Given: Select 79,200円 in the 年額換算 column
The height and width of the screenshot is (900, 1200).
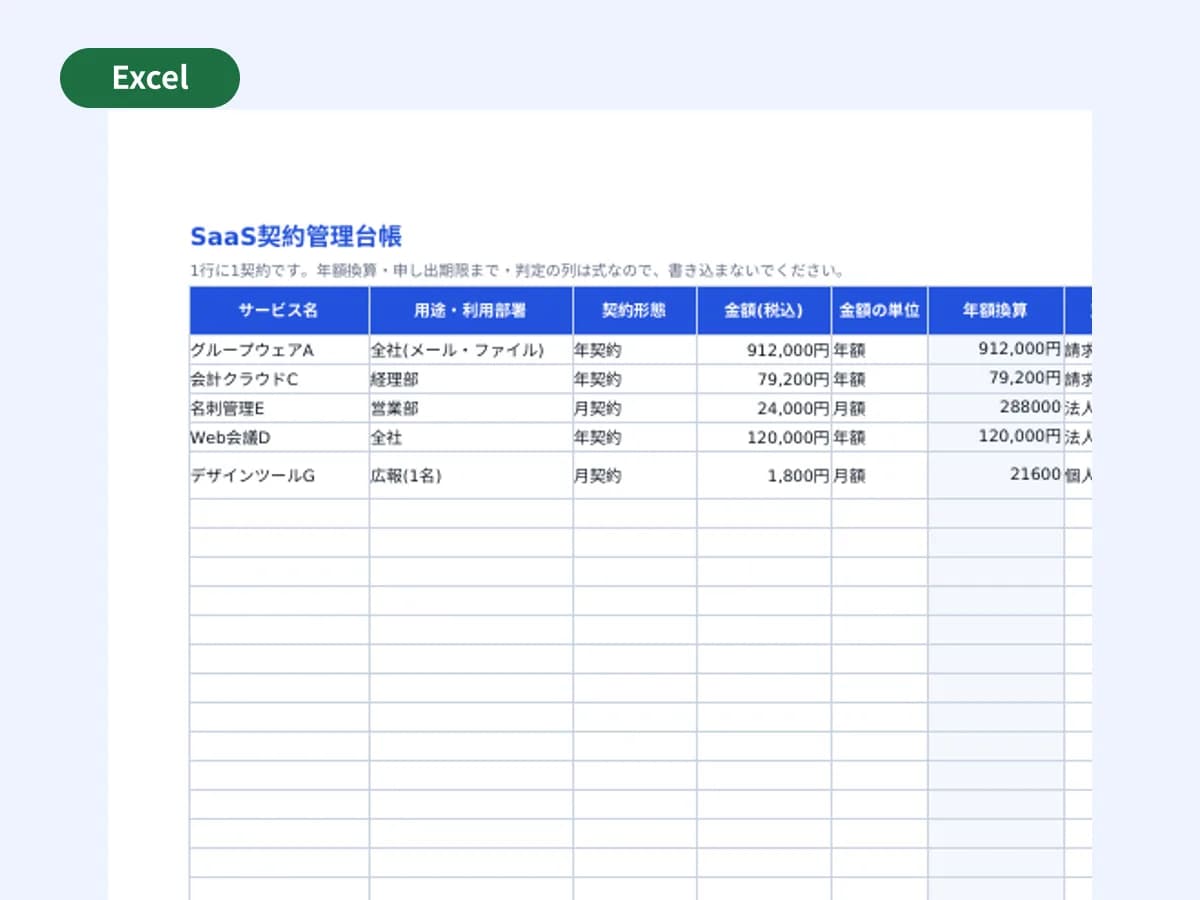Looking at the screenshot, I should click(996, 379).
